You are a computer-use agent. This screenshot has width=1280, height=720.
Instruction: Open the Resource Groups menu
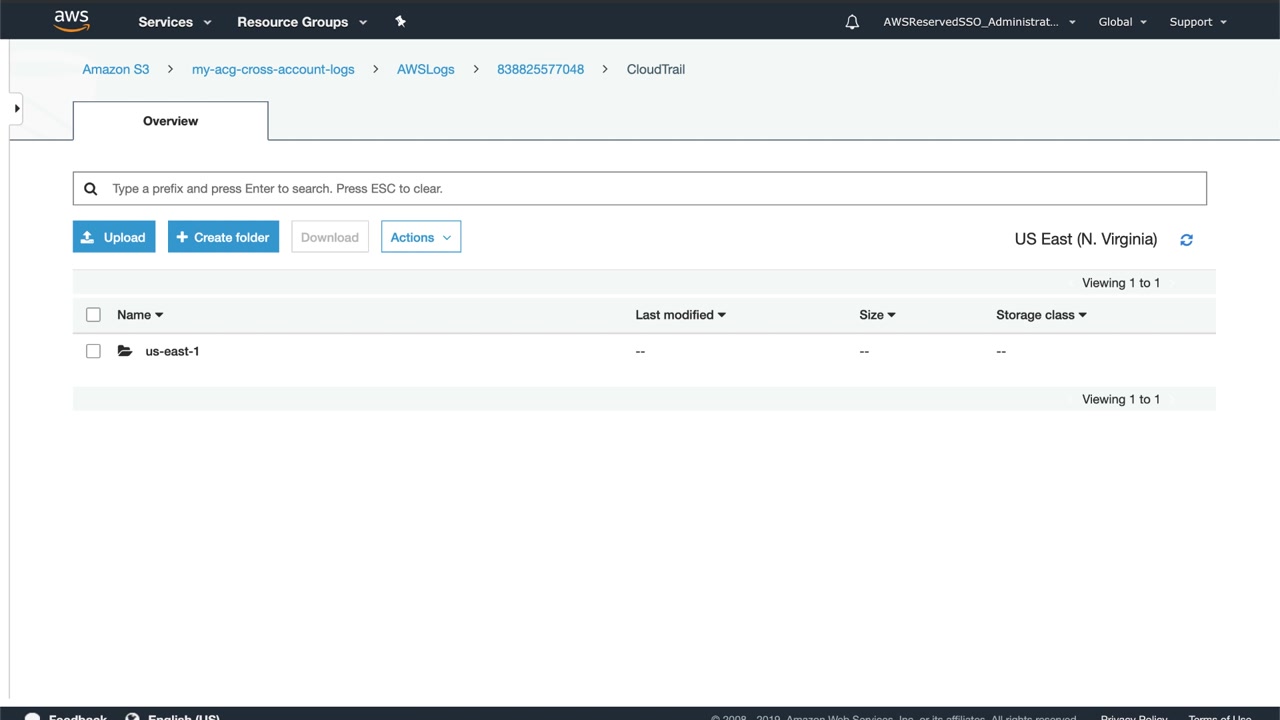coord(302,22)
